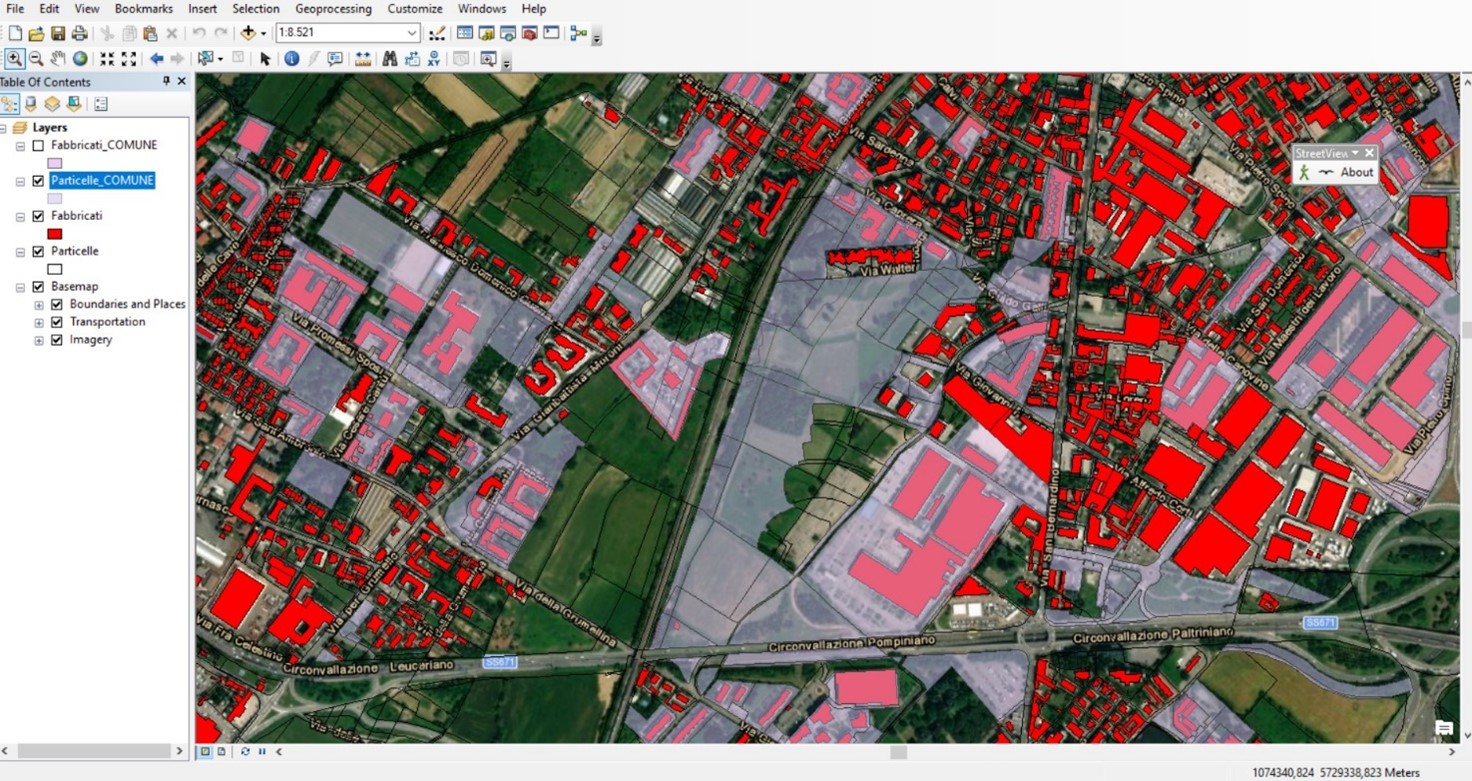
Task: Click the red Fabbricati symbol swatch
Action: (x=55, y=234)
